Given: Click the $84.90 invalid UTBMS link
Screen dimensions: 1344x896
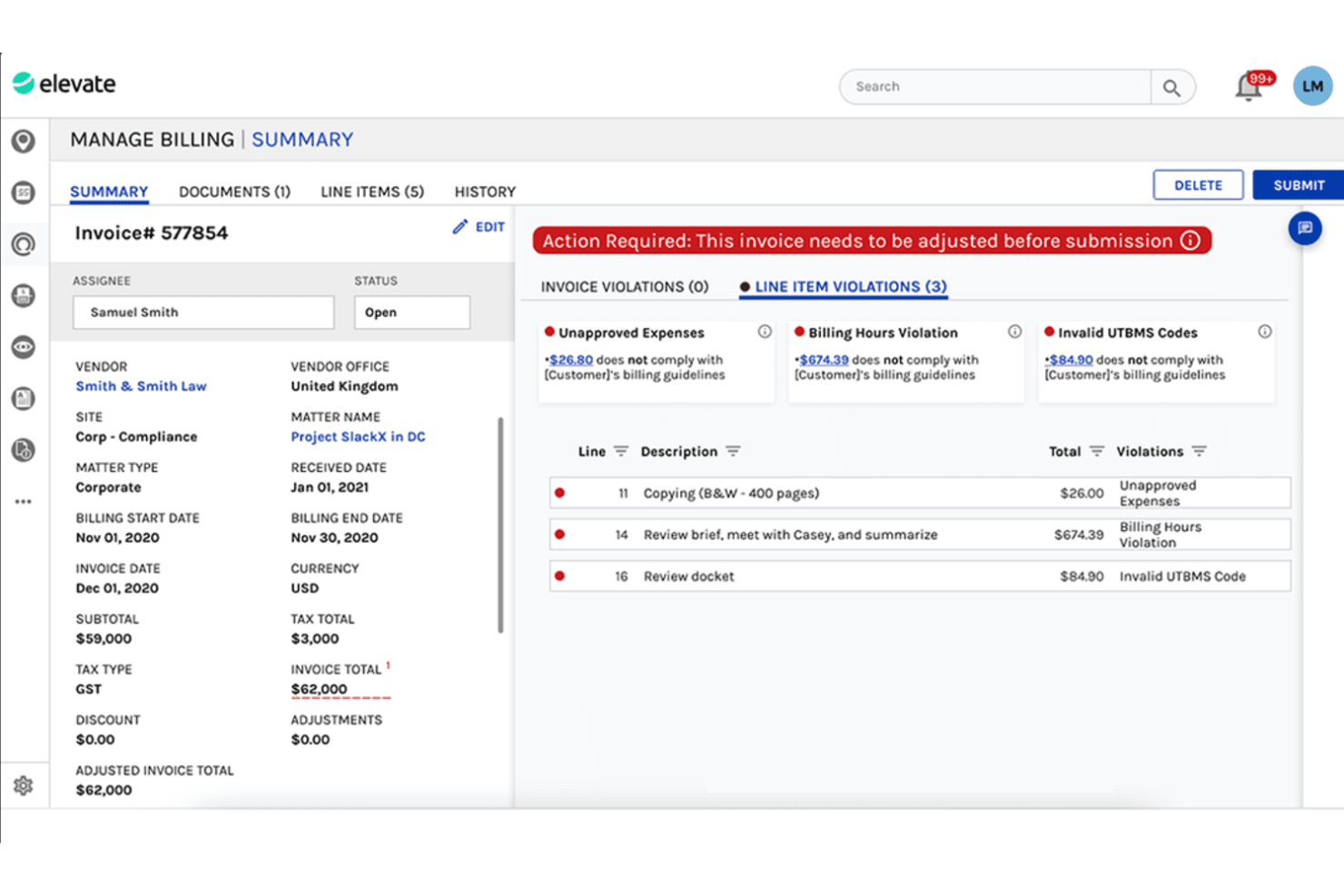Looking at the screenshot, I should click(x=1072, y=359).
